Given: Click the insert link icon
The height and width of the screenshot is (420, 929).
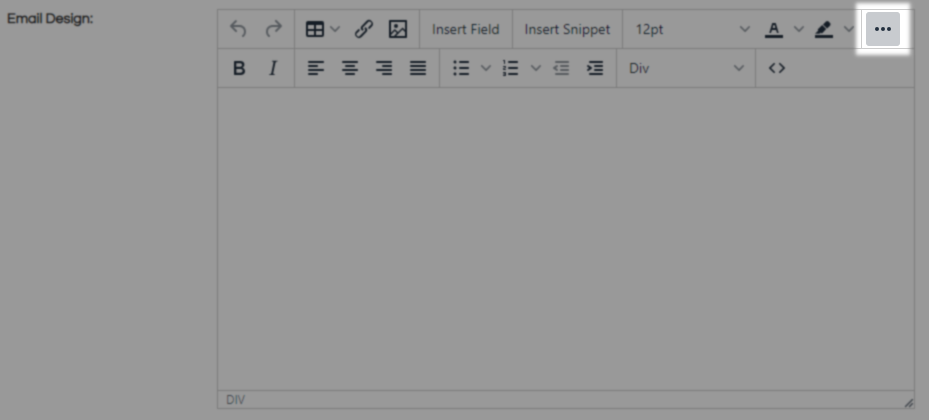Looking at the screenshot, I should click(363, 29).
